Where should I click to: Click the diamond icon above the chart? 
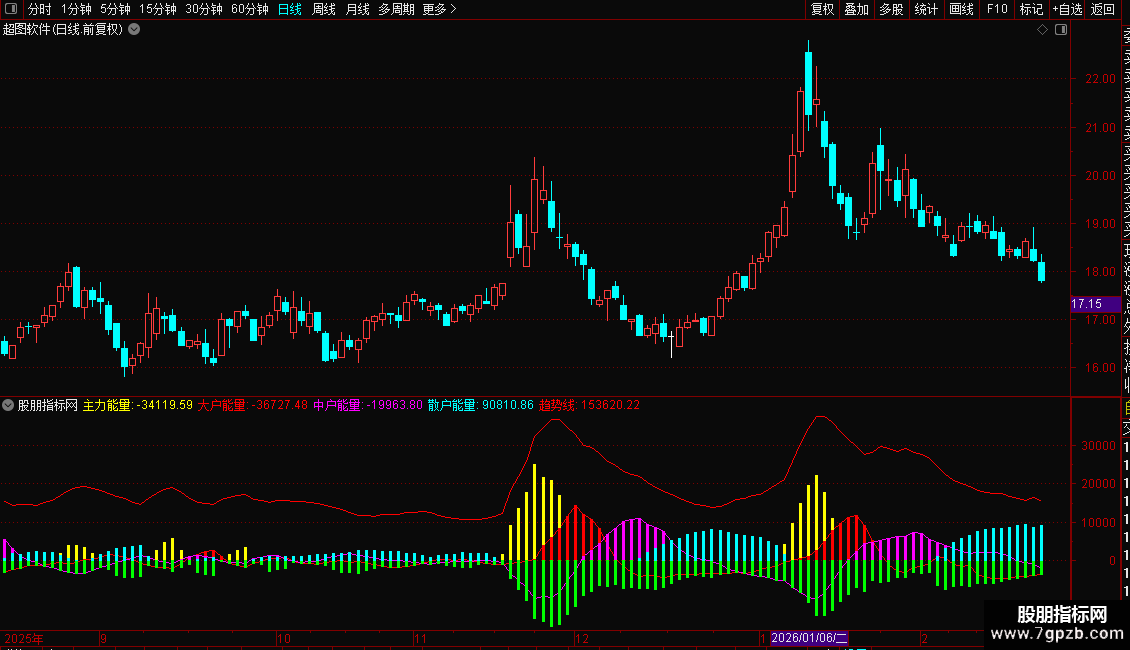tap(1042, 30)
